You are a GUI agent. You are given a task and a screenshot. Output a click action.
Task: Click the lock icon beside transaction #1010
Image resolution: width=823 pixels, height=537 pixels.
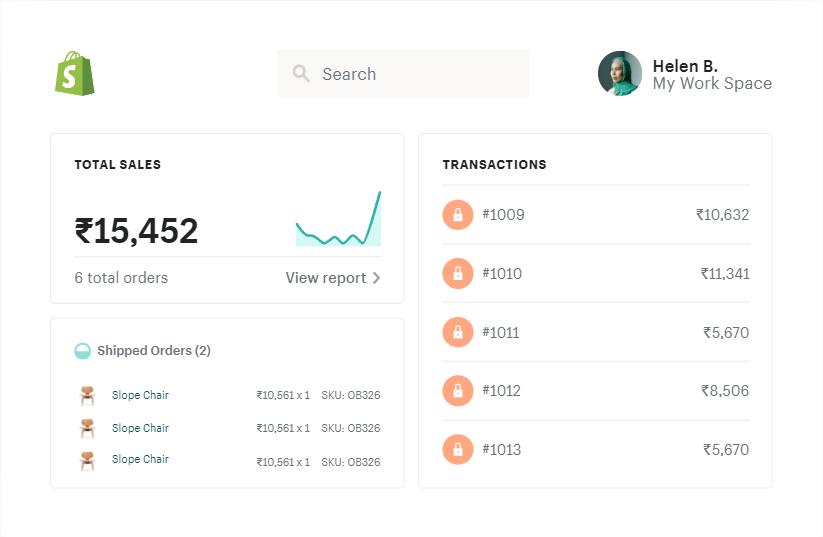[x=457, y=274]
